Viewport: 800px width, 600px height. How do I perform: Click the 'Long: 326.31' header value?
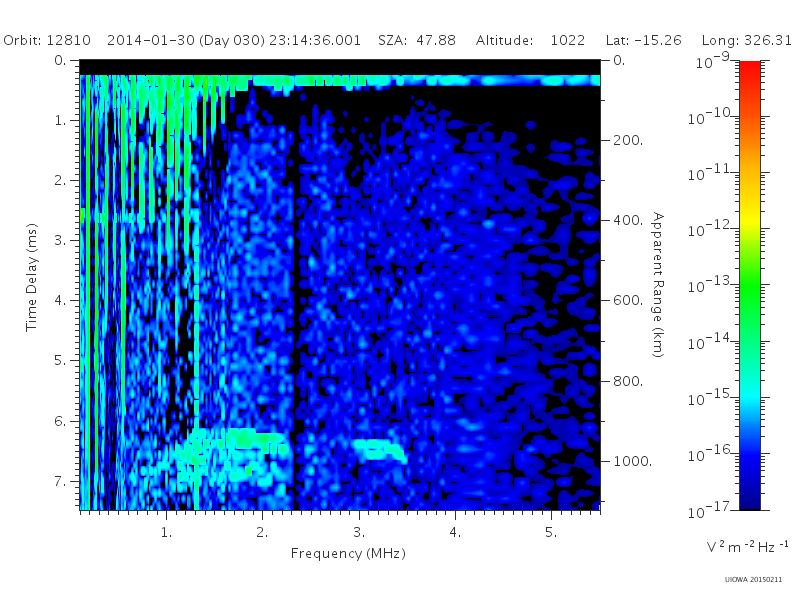(746, 40)
